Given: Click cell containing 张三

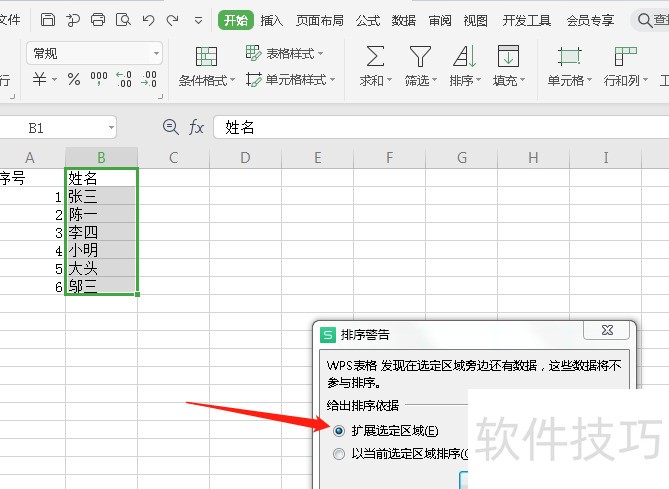Looking at the screenshot, I should pyautogui.click(x=102, y=196).
